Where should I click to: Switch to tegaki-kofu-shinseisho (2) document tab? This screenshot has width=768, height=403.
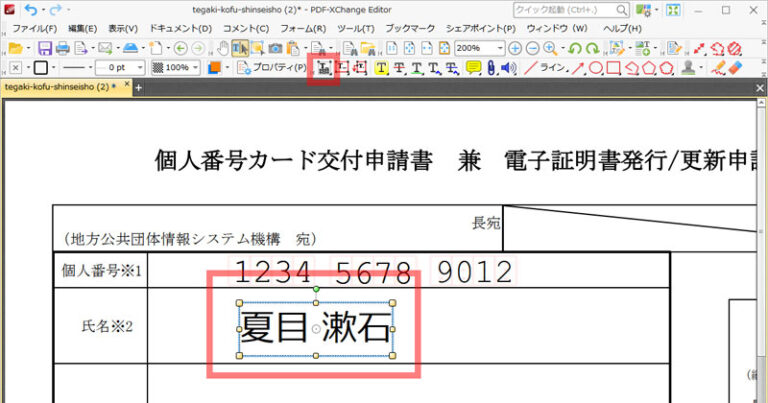click(60, 88)
